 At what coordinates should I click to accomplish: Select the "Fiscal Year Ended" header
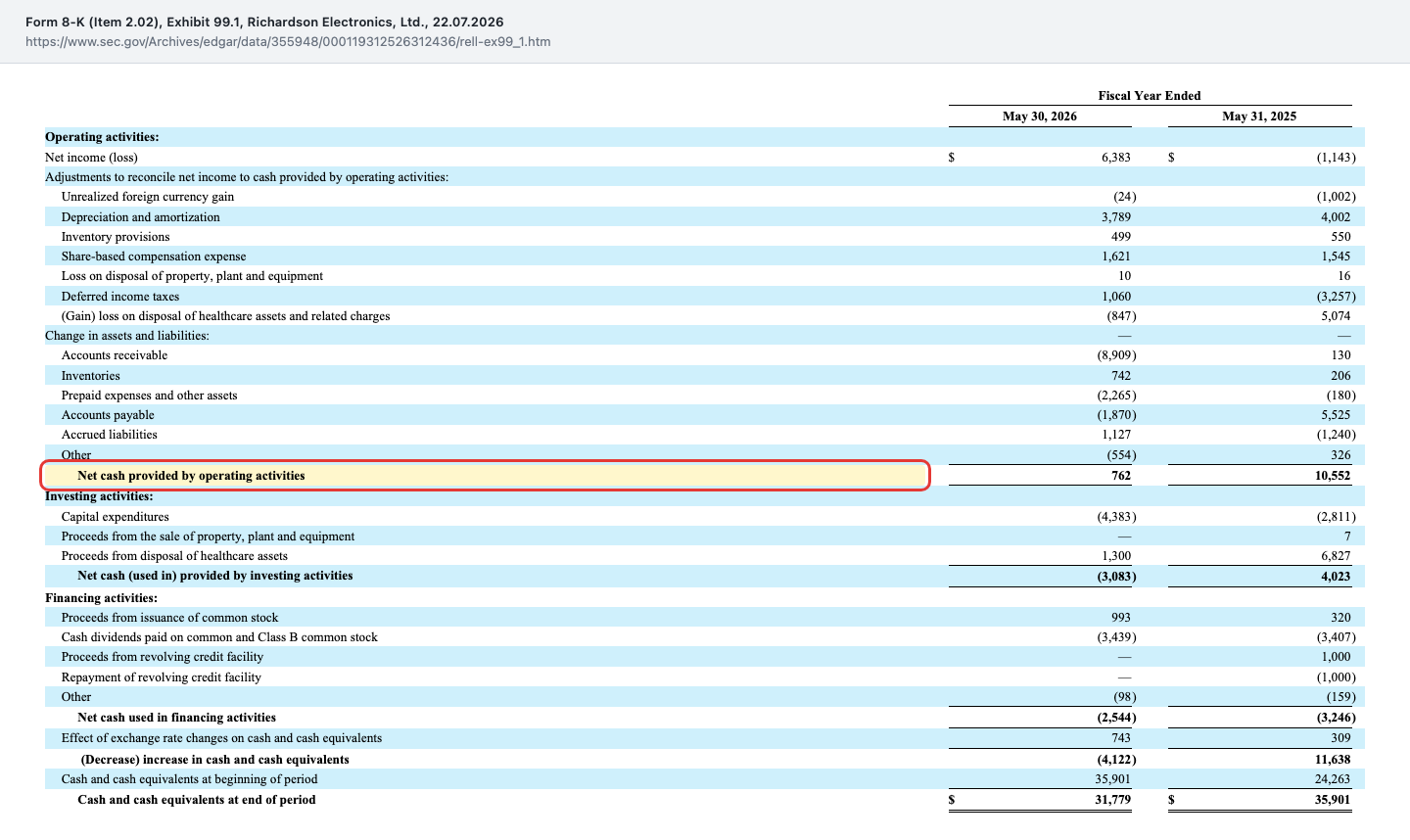pyautogui.click(x=1150, y=95)
